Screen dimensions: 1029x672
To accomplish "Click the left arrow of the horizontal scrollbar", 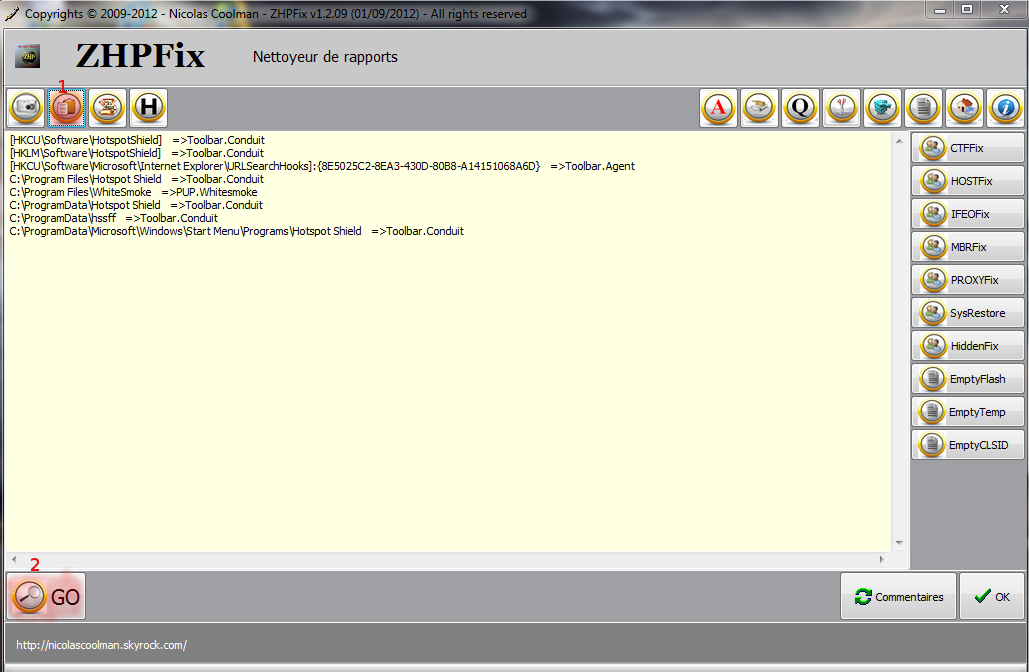I will point(14,559).
